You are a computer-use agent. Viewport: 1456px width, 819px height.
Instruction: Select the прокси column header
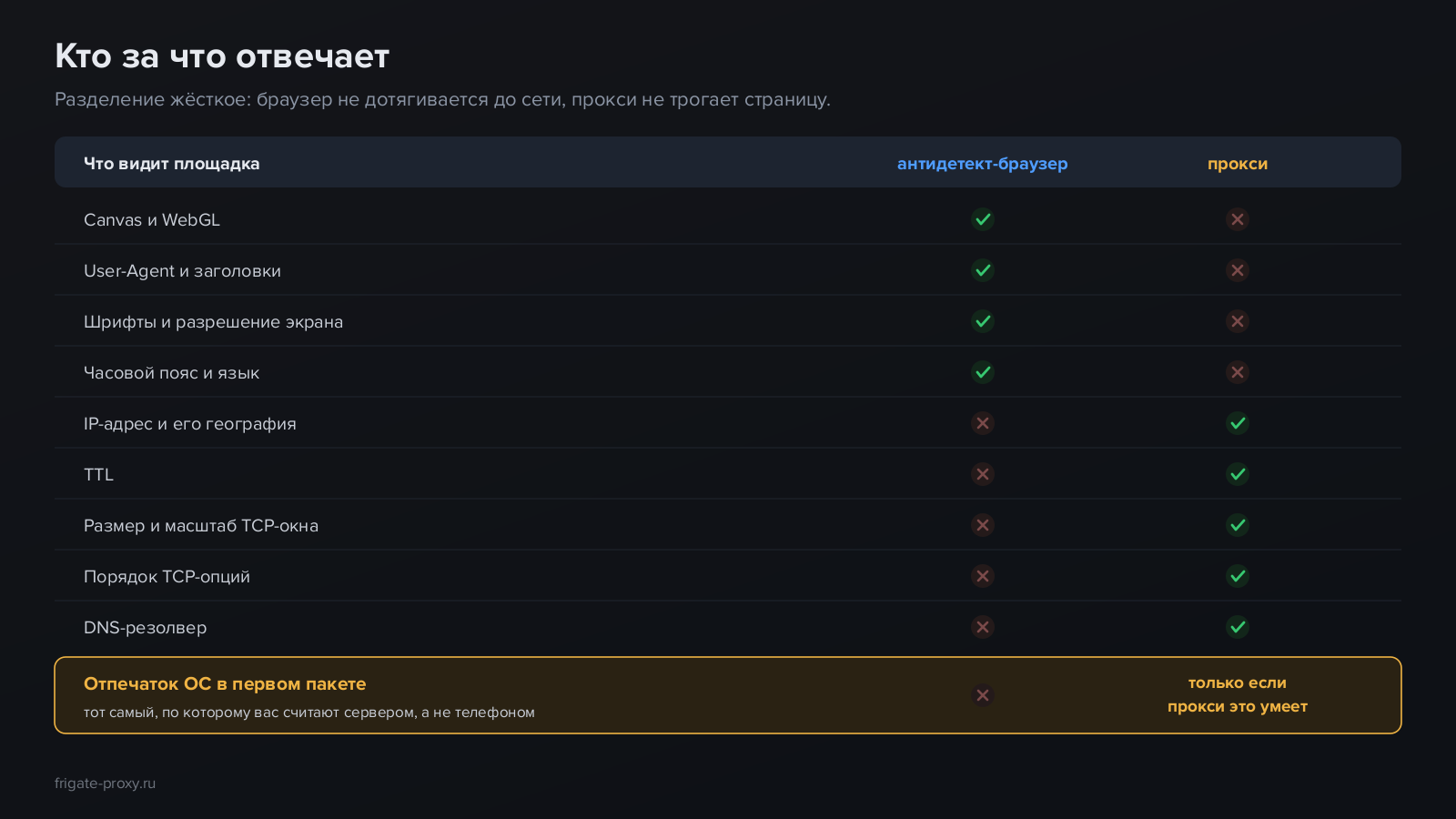pos(1238,164)
